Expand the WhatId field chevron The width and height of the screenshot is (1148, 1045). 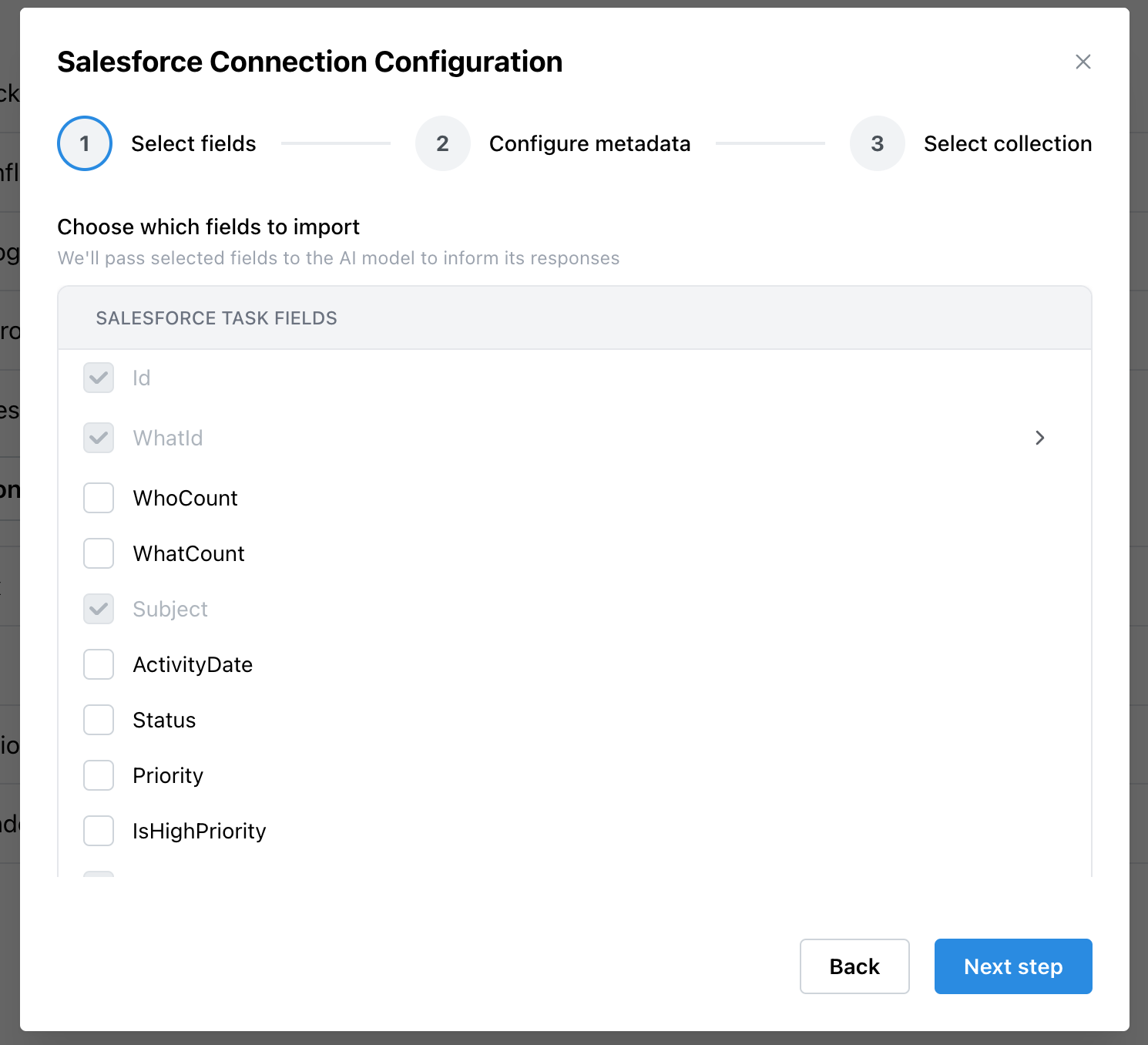[x=1039, y=438]
